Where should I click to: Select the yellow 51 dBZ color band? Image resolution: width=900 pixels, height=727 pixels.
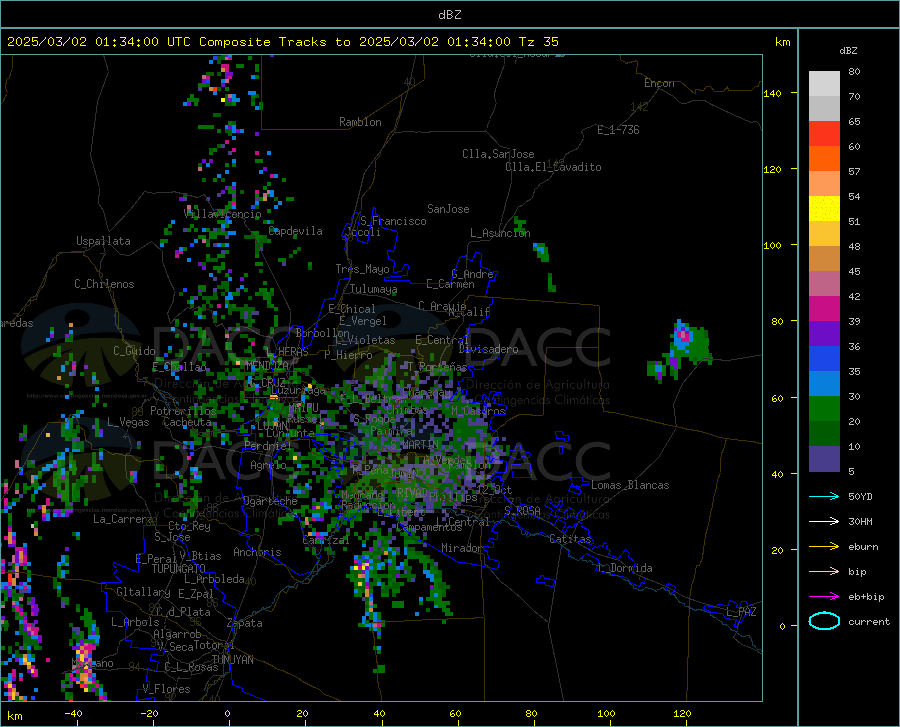[824, 209]
